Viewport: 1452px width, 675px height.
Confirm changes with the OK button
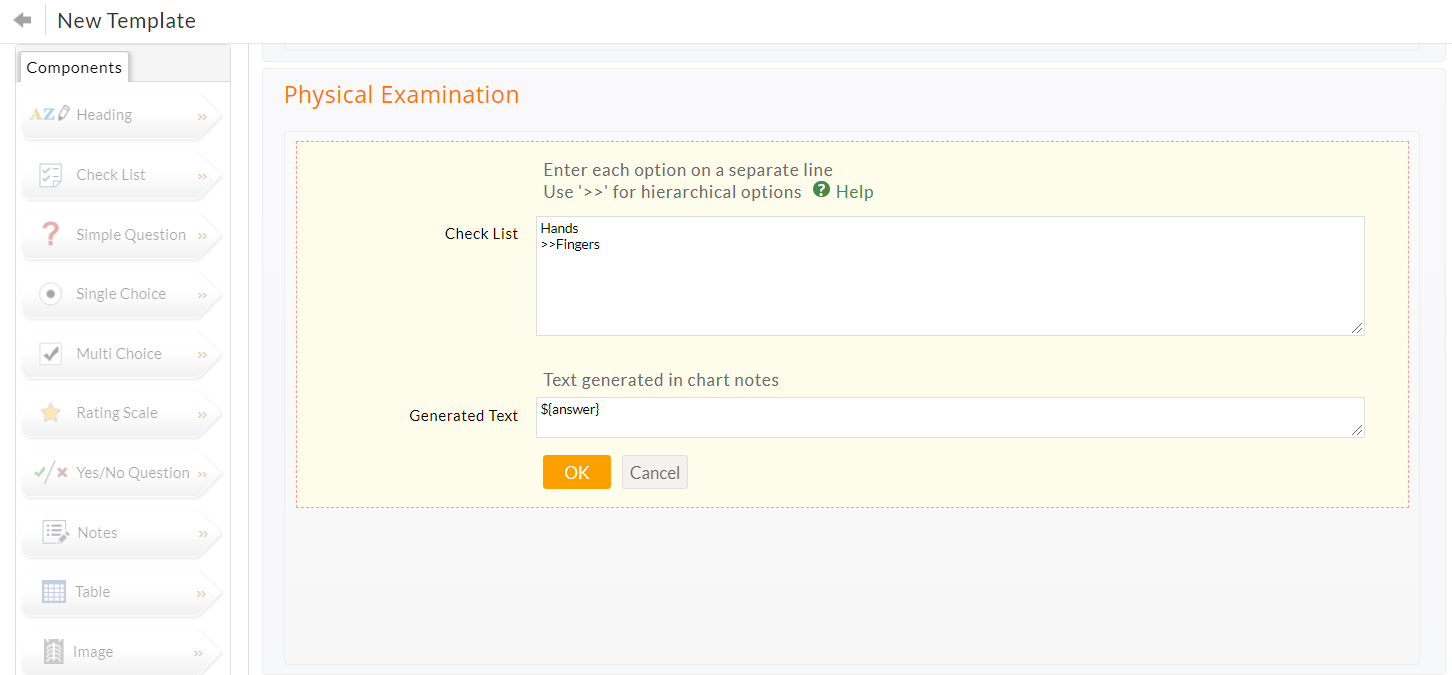click(x=576, y=471)
